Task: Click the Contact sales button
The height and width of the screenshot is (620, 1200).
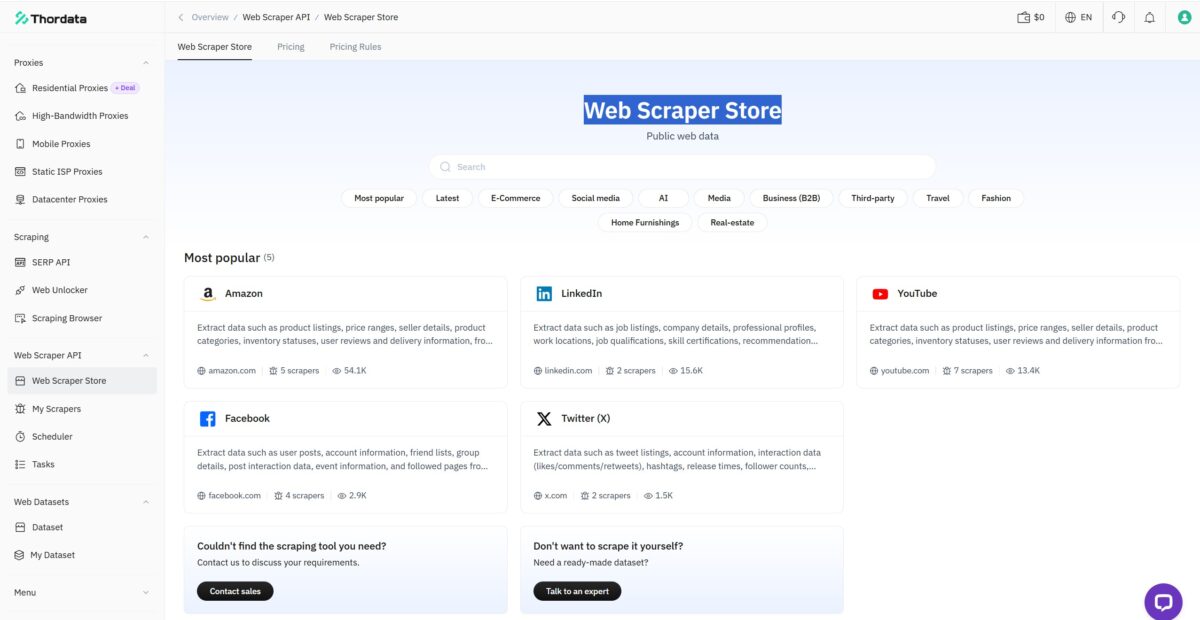Action: [235, 591]
